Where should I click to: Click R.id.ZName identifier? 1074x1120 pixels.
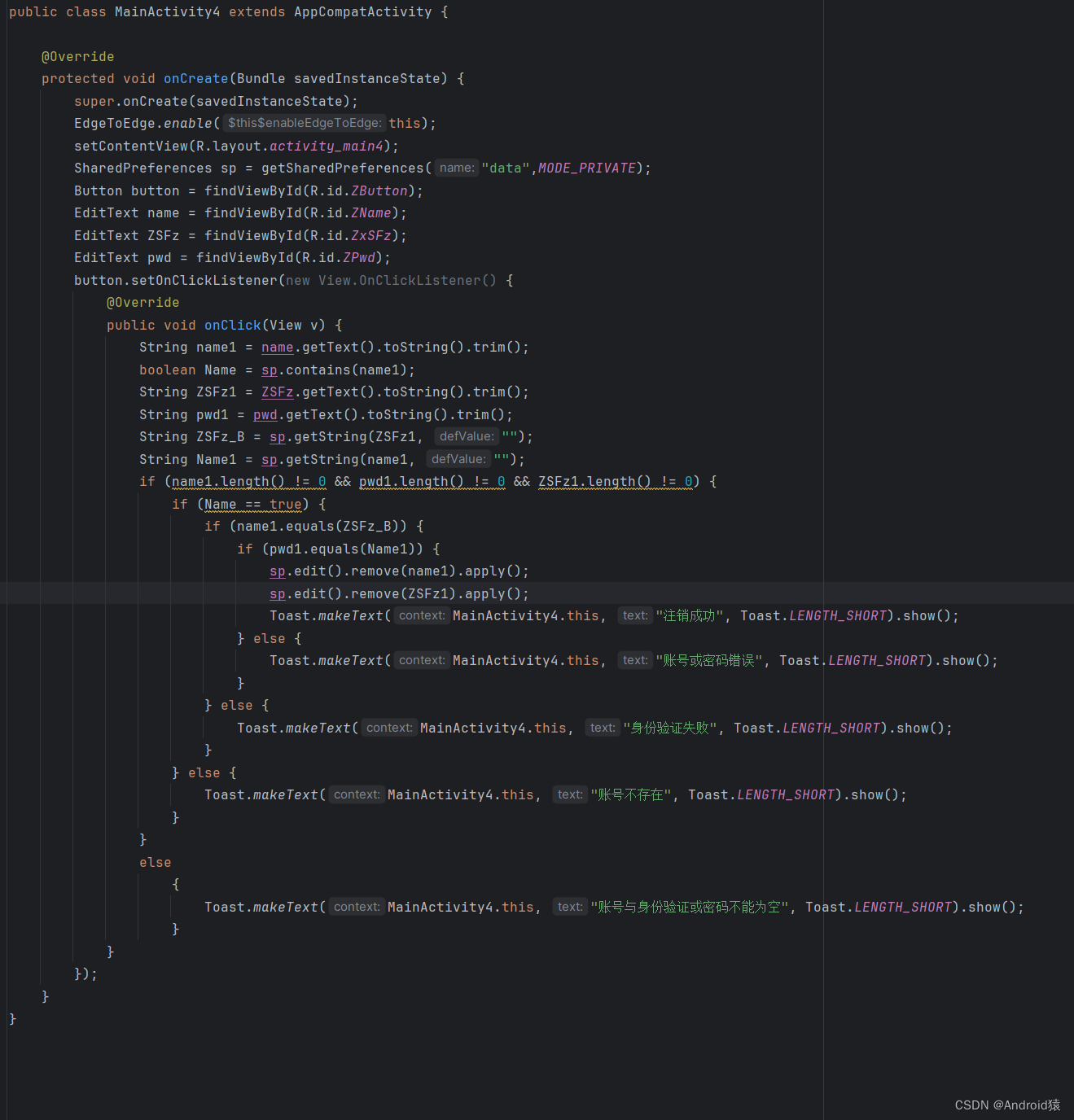point(351,212)
